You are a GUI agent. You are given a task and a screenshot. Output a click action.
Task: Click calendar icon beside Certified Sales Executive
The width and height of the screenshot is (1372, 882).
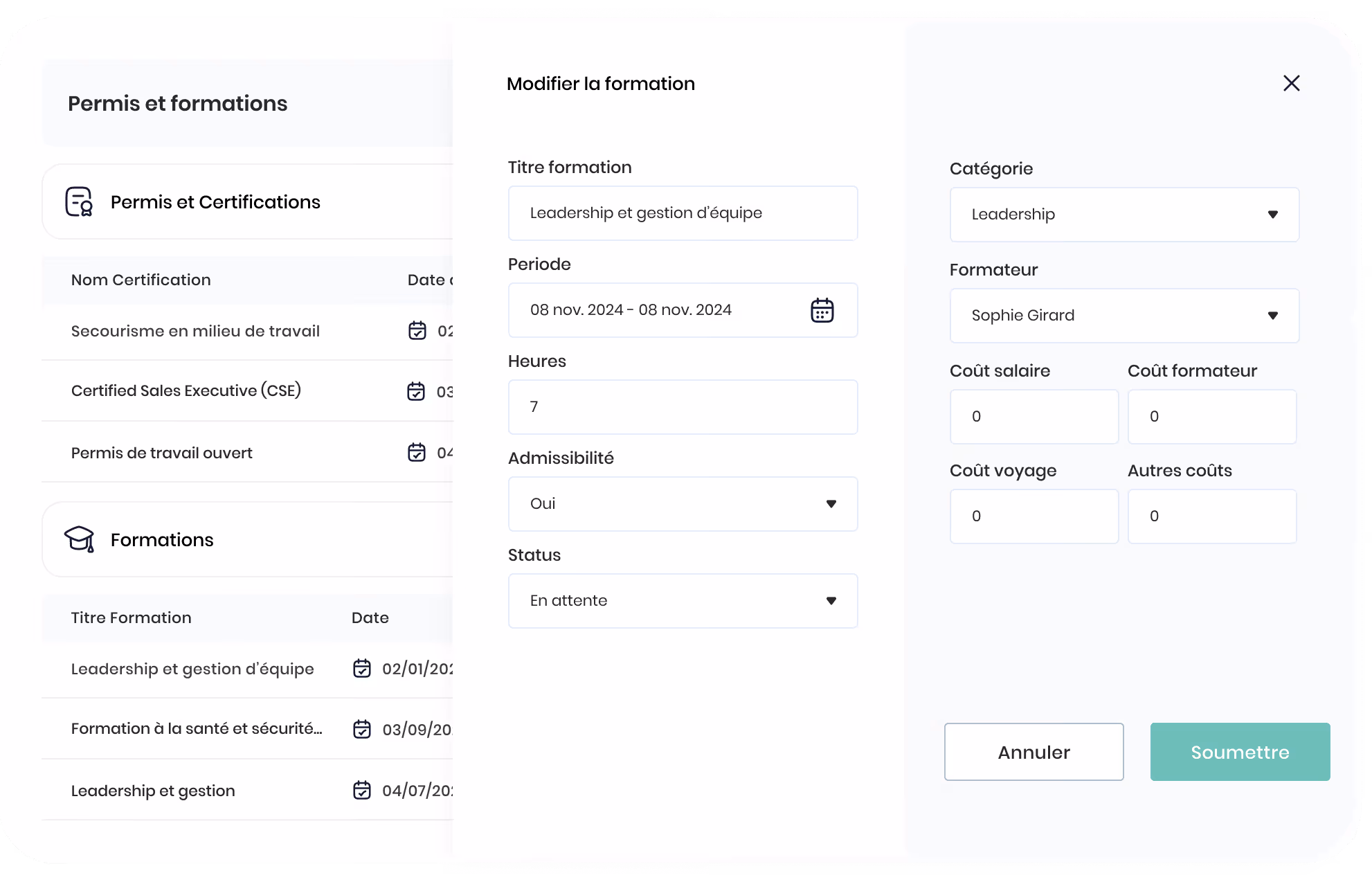click(x=416, y=391)
